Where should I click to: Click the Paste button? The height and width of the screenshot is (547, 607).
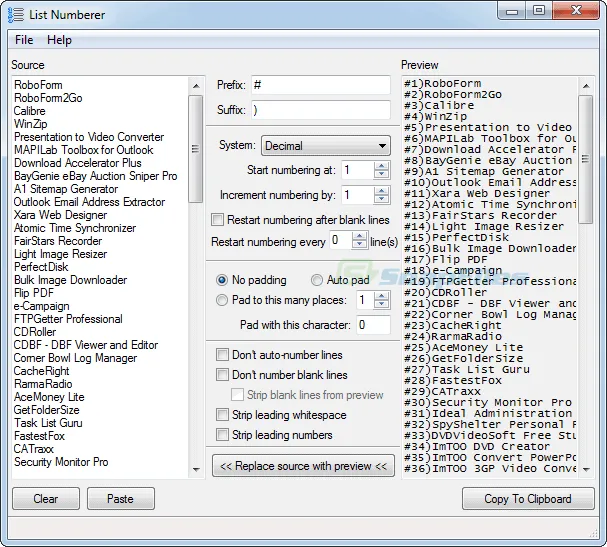coord(120,499)
